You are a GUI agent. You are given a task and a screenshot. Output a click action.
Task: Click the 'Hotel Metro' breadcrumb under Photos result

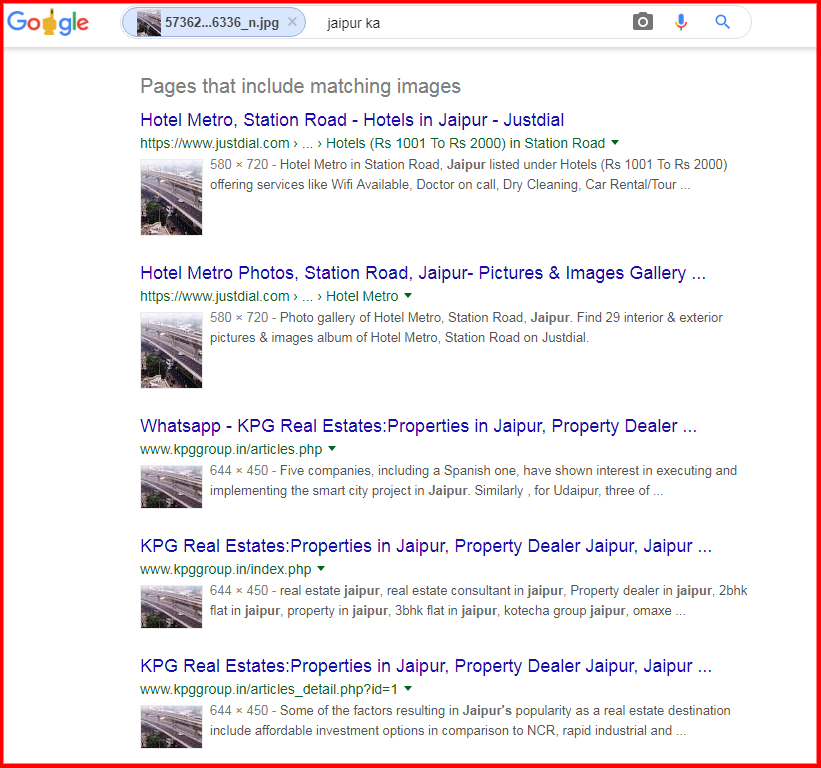[362, 296]
